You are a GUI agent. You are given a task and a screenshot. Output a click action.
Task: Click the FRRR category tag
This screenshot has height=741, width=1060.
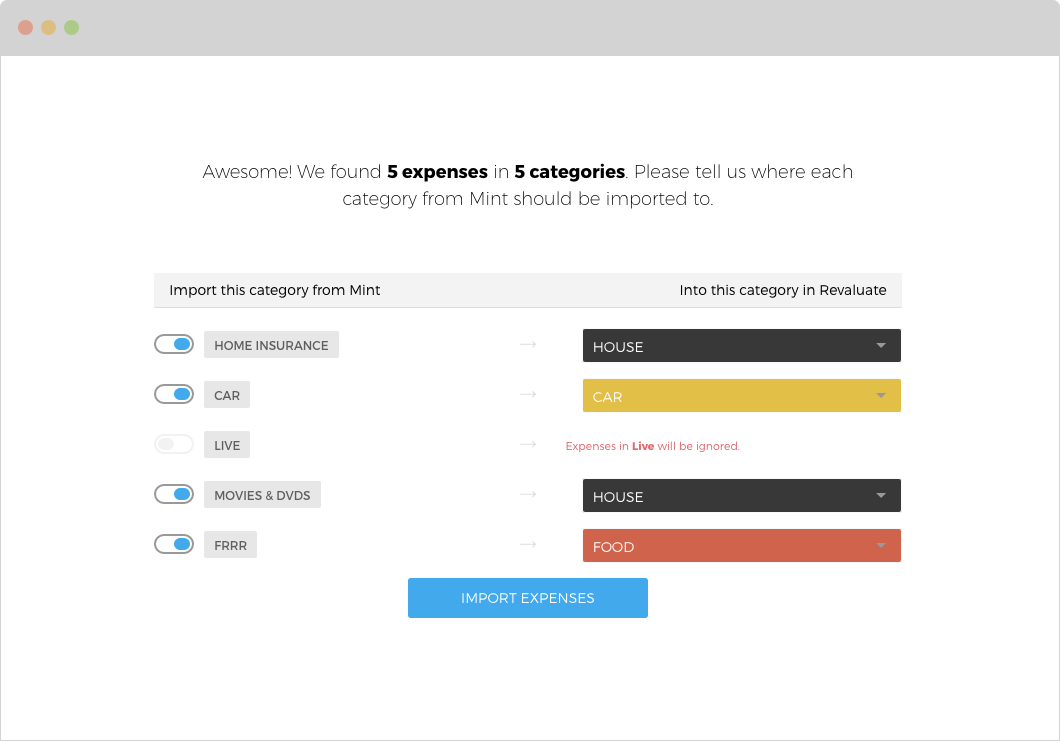click(230, 545)
